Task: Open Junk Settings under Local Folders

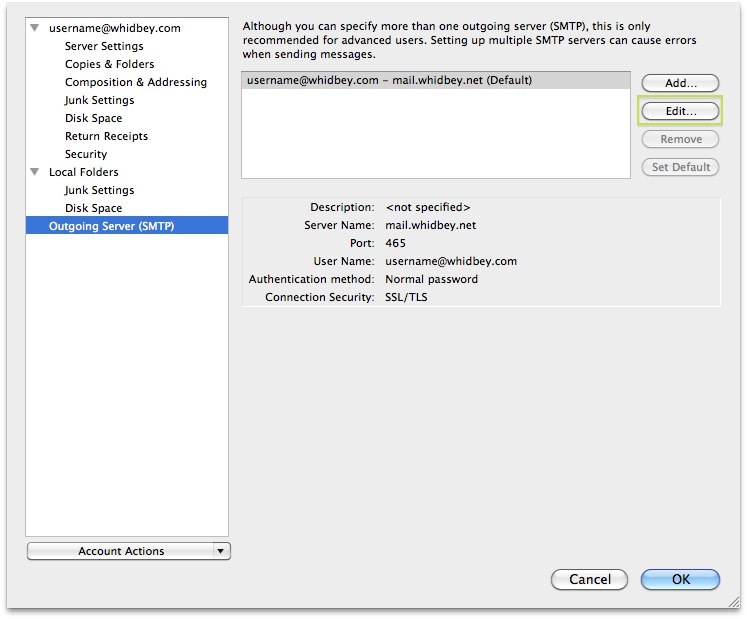Action: 100,190
